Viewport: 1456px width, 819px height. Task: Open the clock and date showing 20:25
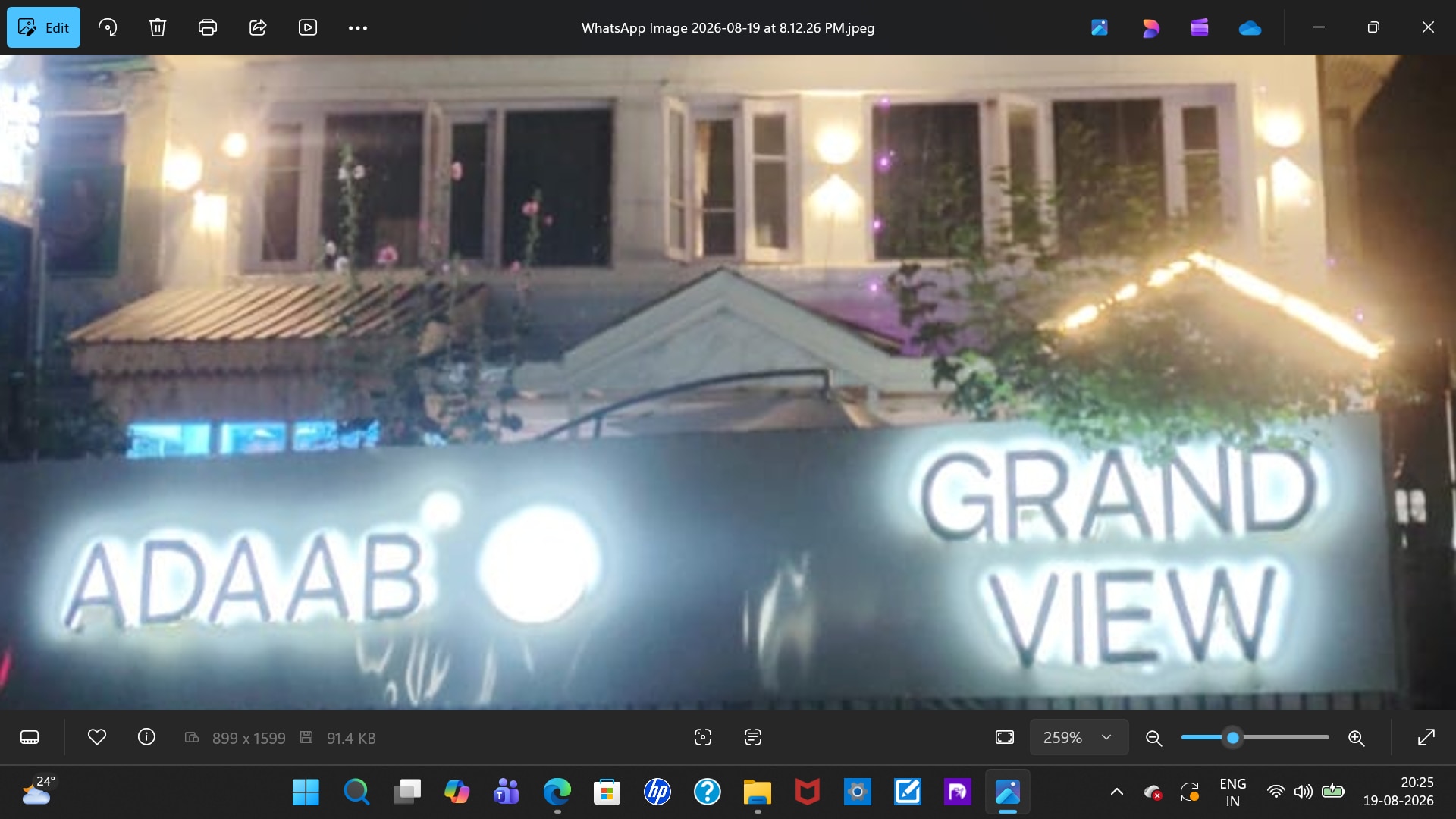(1398, 792)
